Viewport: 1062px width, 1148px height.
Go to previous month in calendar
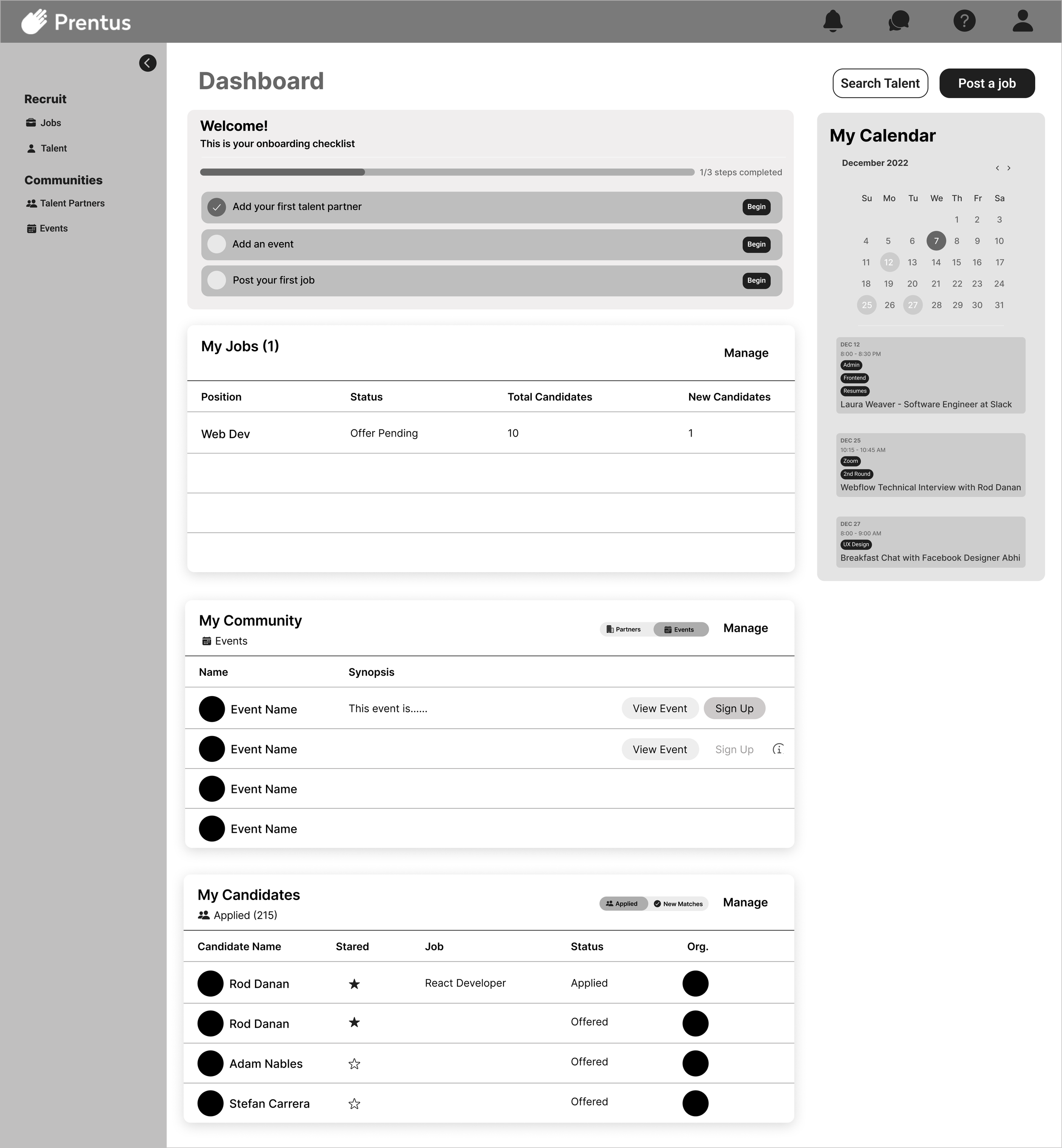(x=997, y=168)
